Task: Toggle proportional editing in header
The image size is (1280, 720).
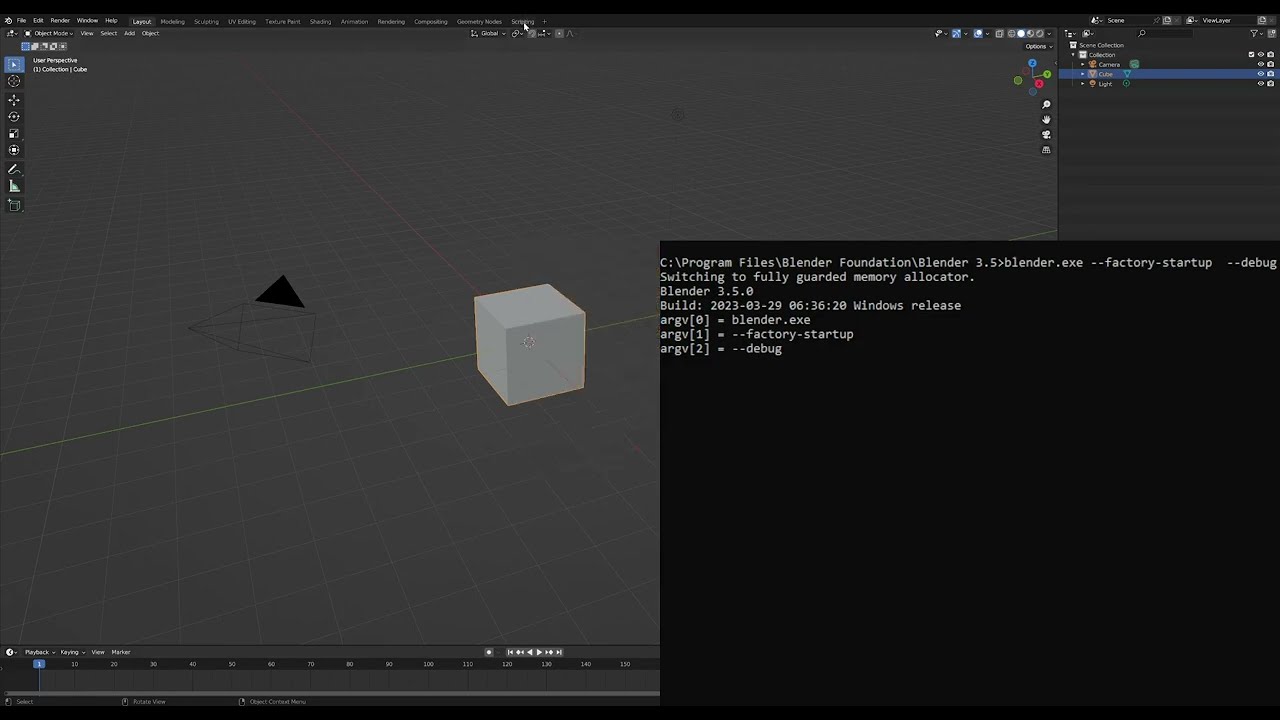Action: point(559,33)
